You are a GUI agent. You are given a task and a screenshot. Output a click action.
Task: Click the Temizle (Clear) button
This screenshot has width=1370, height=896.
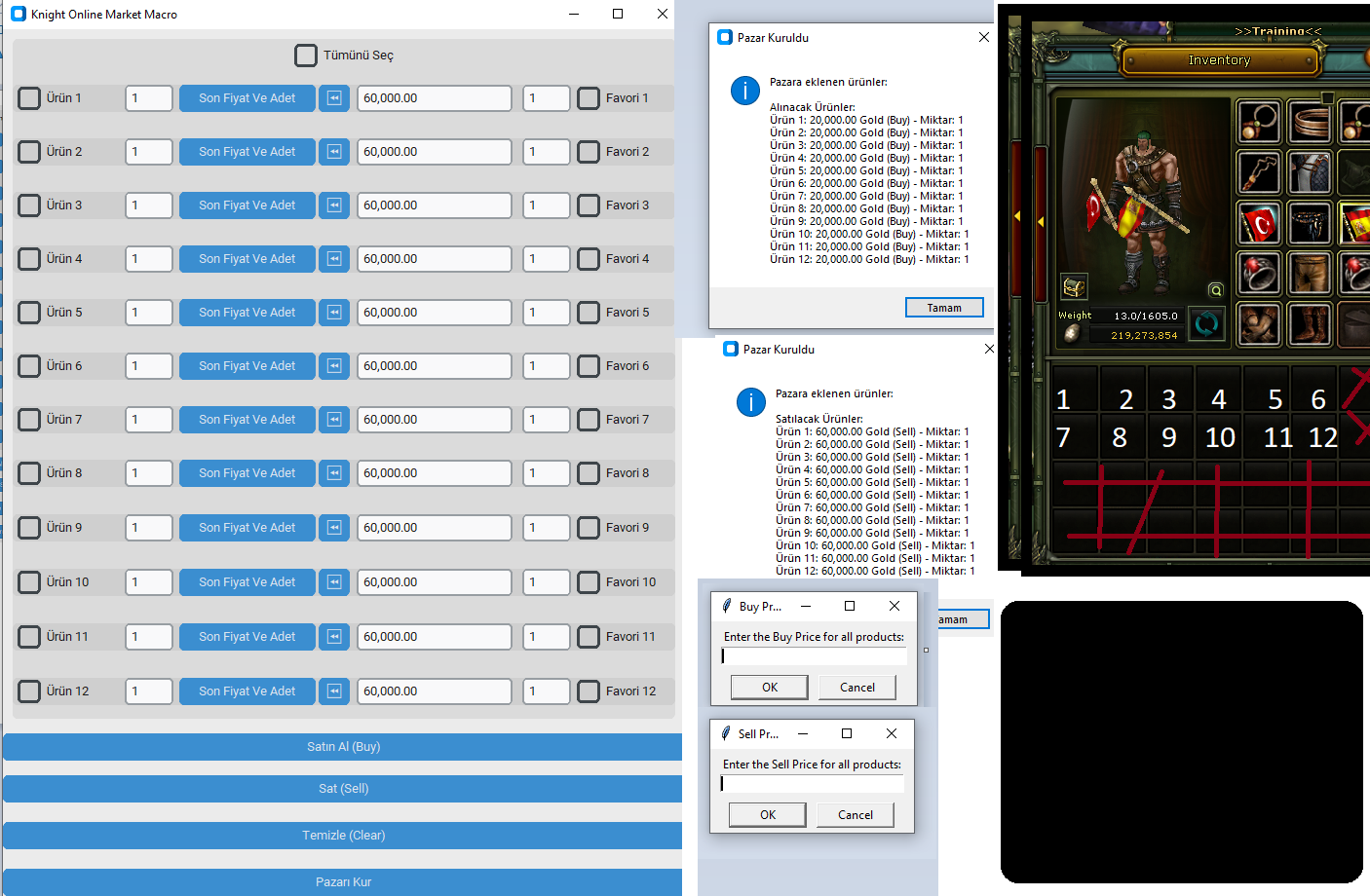[x=343, y=836]
